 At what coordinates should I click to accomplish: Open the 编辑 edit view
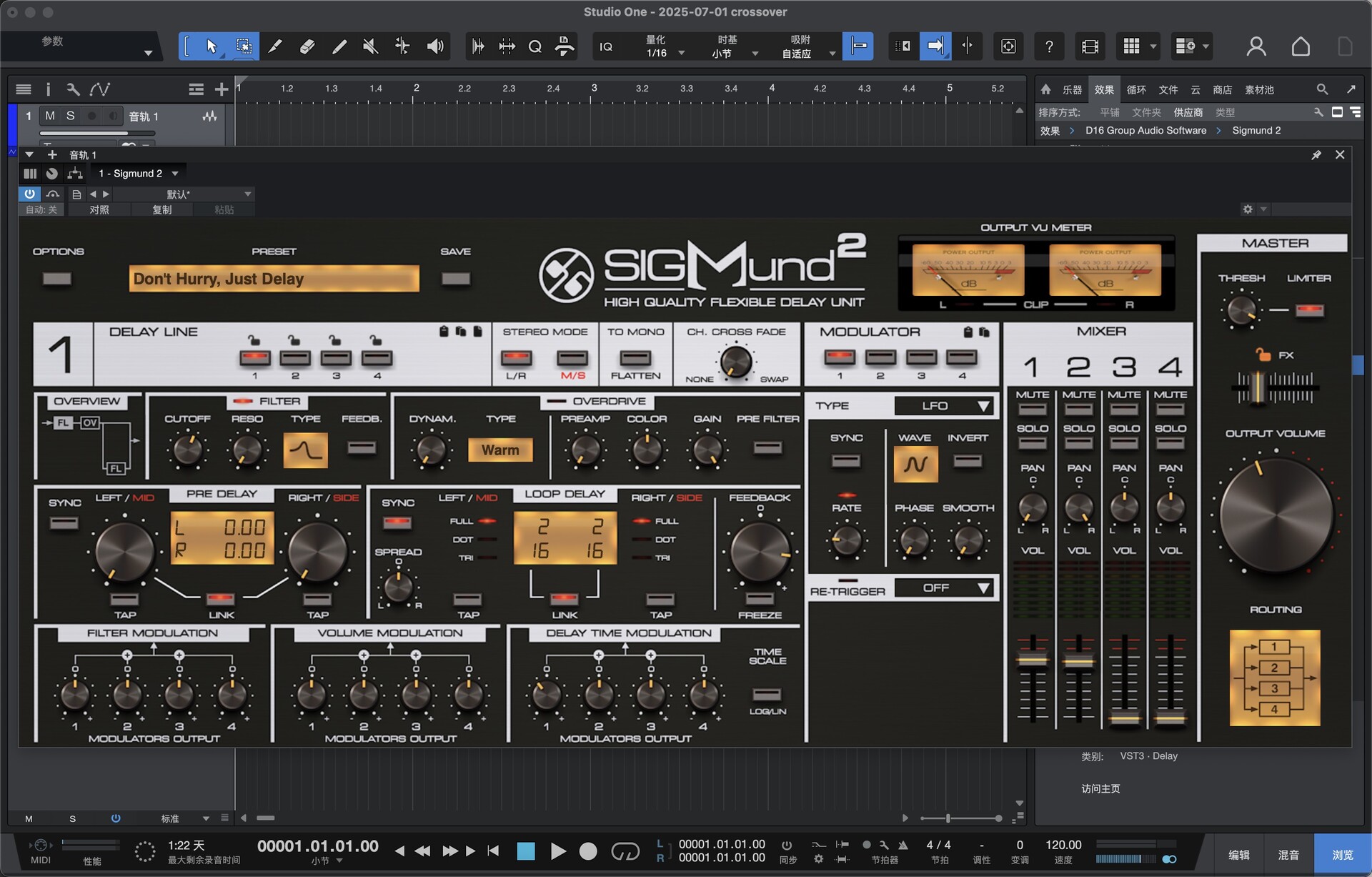point(1239,855)
